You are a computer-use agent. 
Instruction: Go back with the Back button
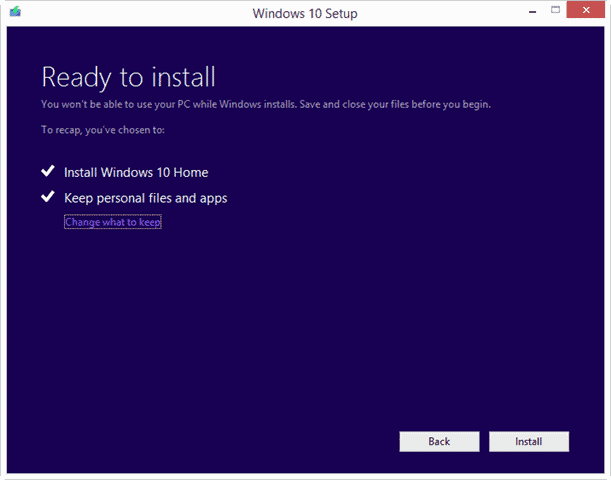click(439, 441)
